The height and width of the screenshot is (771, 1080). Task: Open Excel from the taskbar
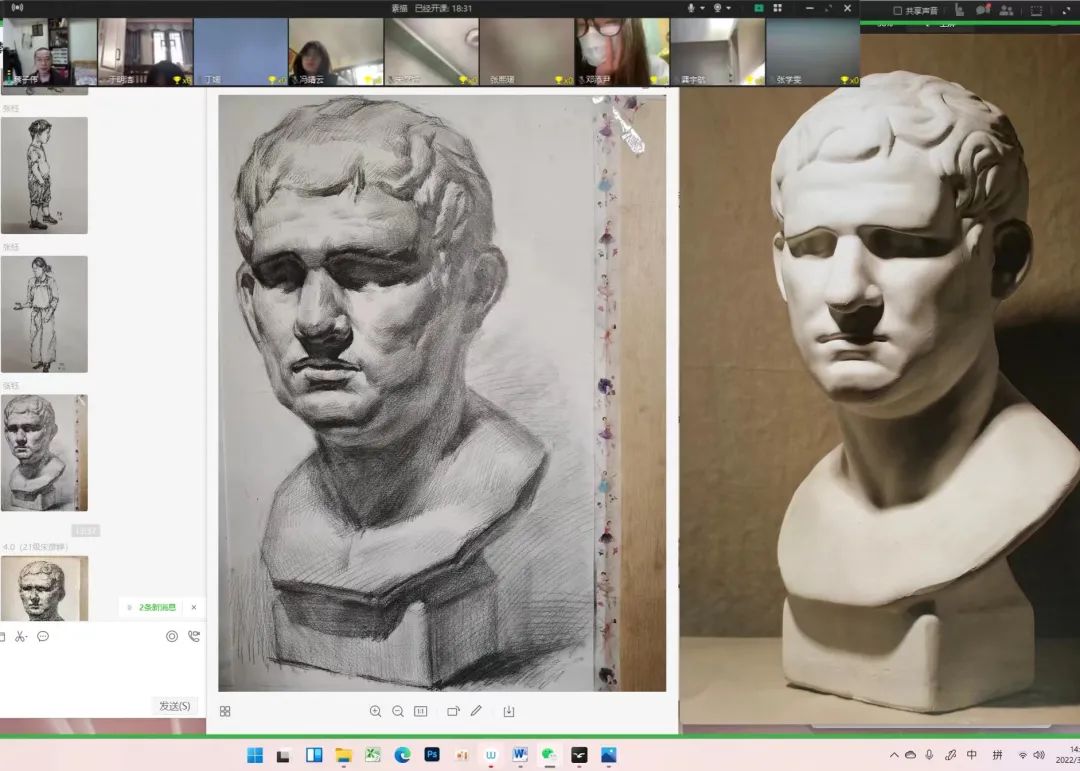pos(373,755)
